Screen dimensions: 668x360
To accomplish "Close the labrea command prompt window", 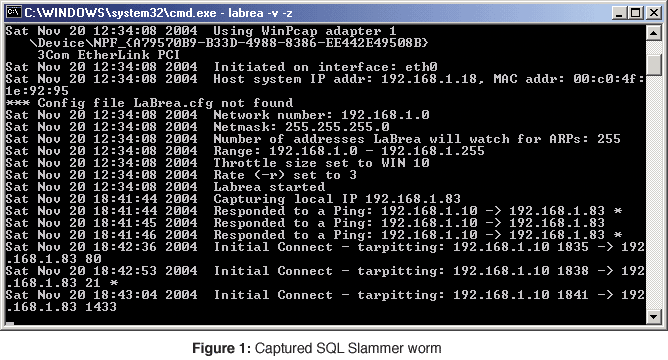I will pos(653,13).
